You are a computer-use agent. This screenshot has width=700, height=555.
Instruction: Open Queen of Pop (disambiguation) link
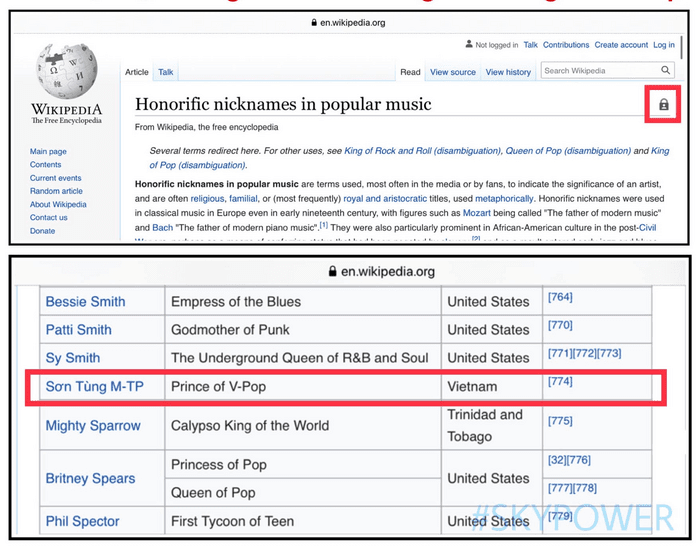(568, 151)
